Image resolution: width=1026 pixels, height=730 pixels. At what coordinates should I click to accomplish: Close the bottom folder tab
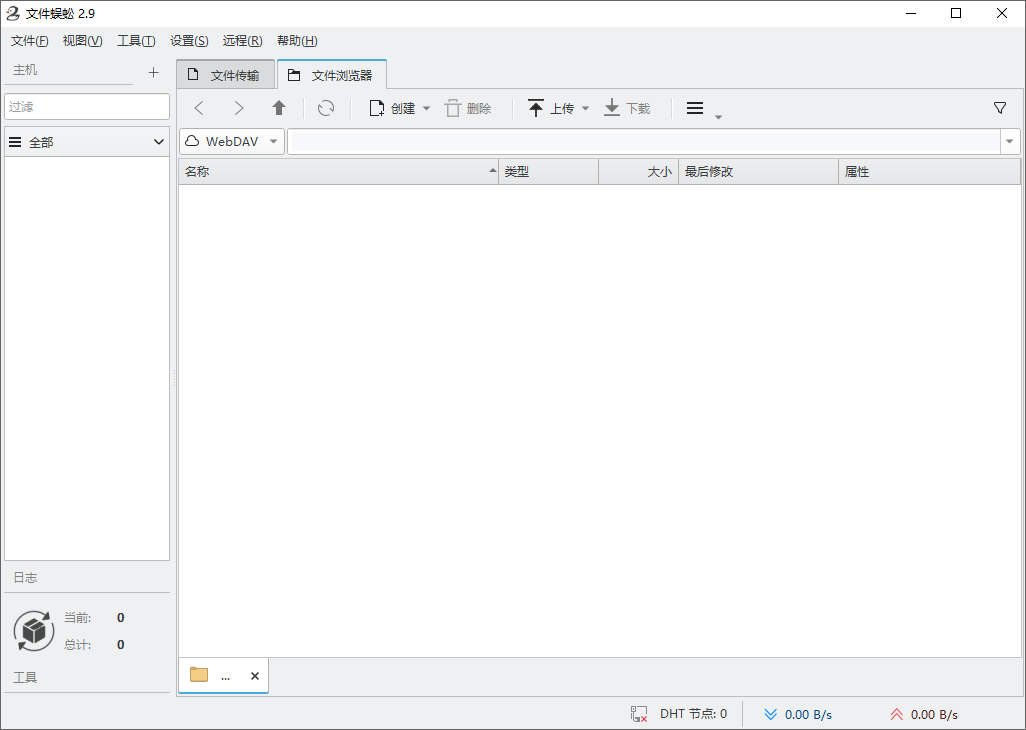pyautogui.click(x=255, y=676)
